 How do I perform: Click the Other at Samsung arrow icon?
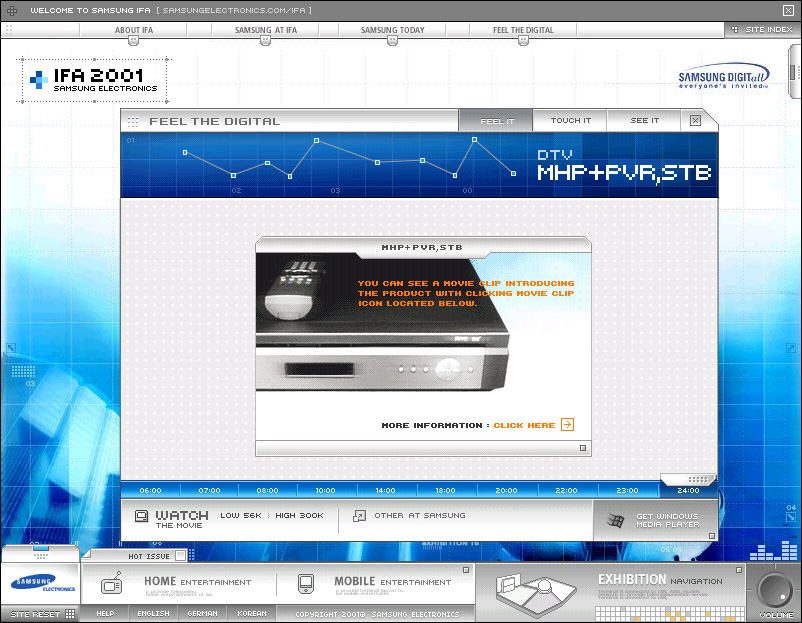[x=360, y=516]
